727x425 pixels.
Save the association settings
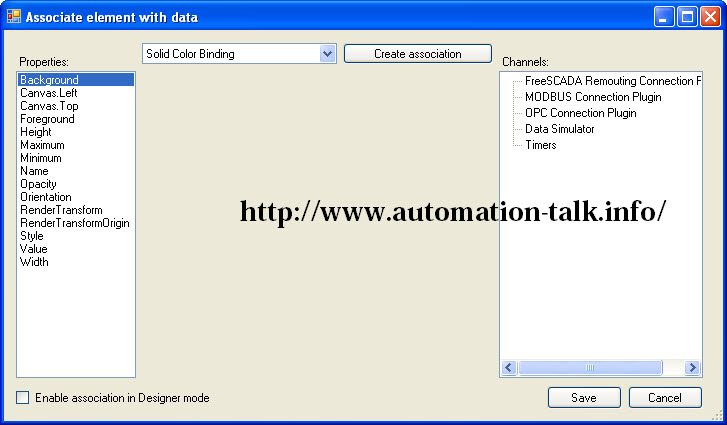pos(584,398)
